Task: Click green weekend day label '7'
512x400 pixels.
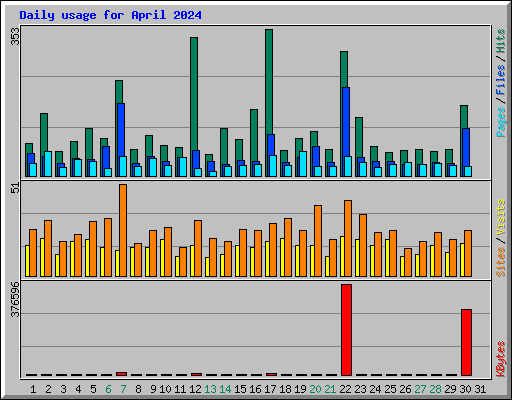Action: [x=123, y=389]
